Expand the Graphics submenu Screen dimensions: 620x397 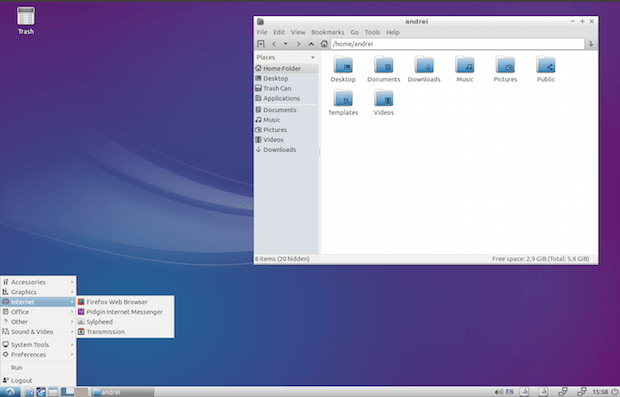coord(38,292)
